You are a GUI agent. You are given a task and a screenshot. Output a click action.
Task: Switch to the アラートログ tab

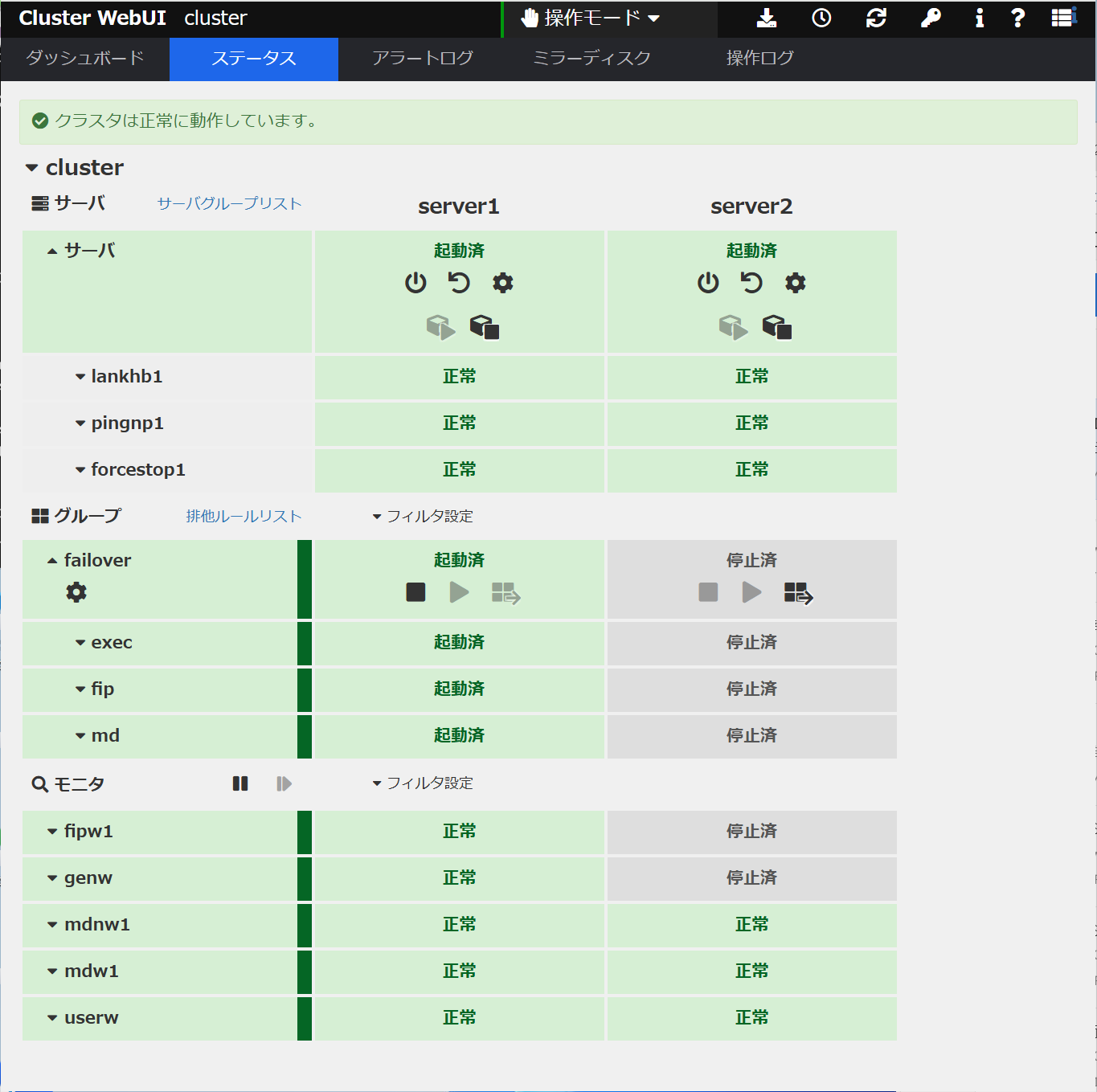423,58
